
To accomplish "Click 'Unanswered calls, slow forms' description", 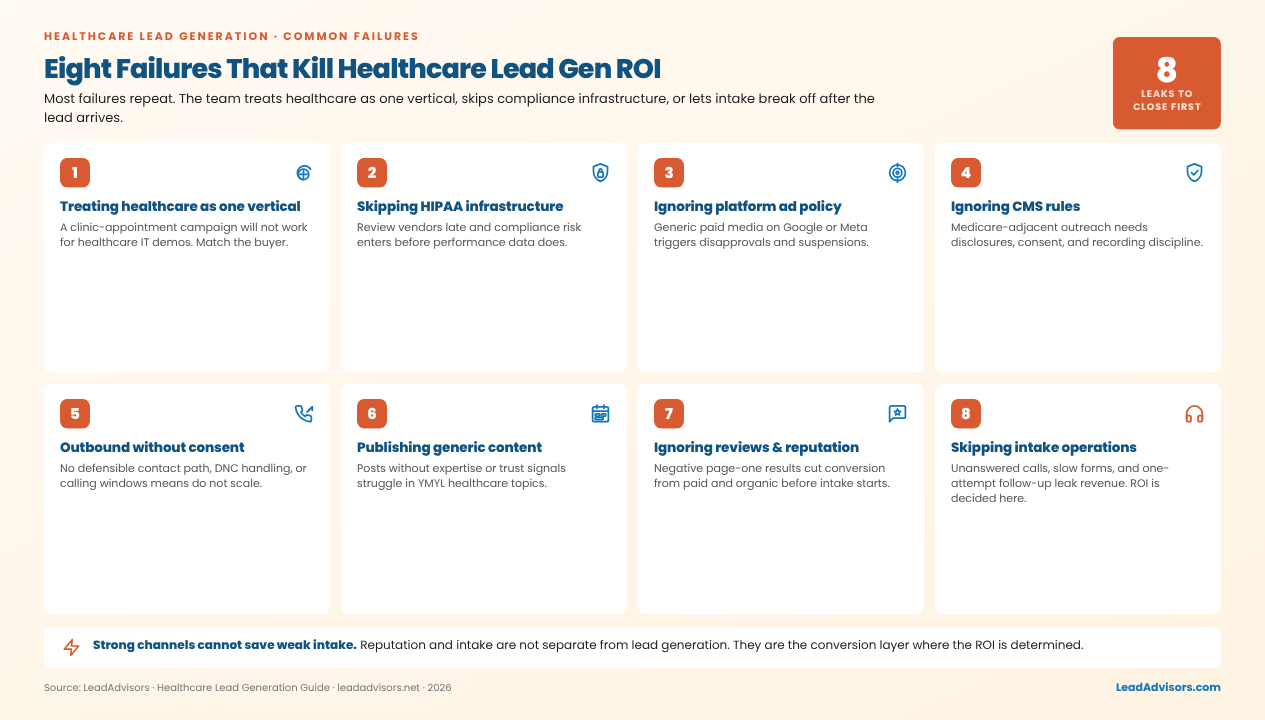I will click(1060, 483).
